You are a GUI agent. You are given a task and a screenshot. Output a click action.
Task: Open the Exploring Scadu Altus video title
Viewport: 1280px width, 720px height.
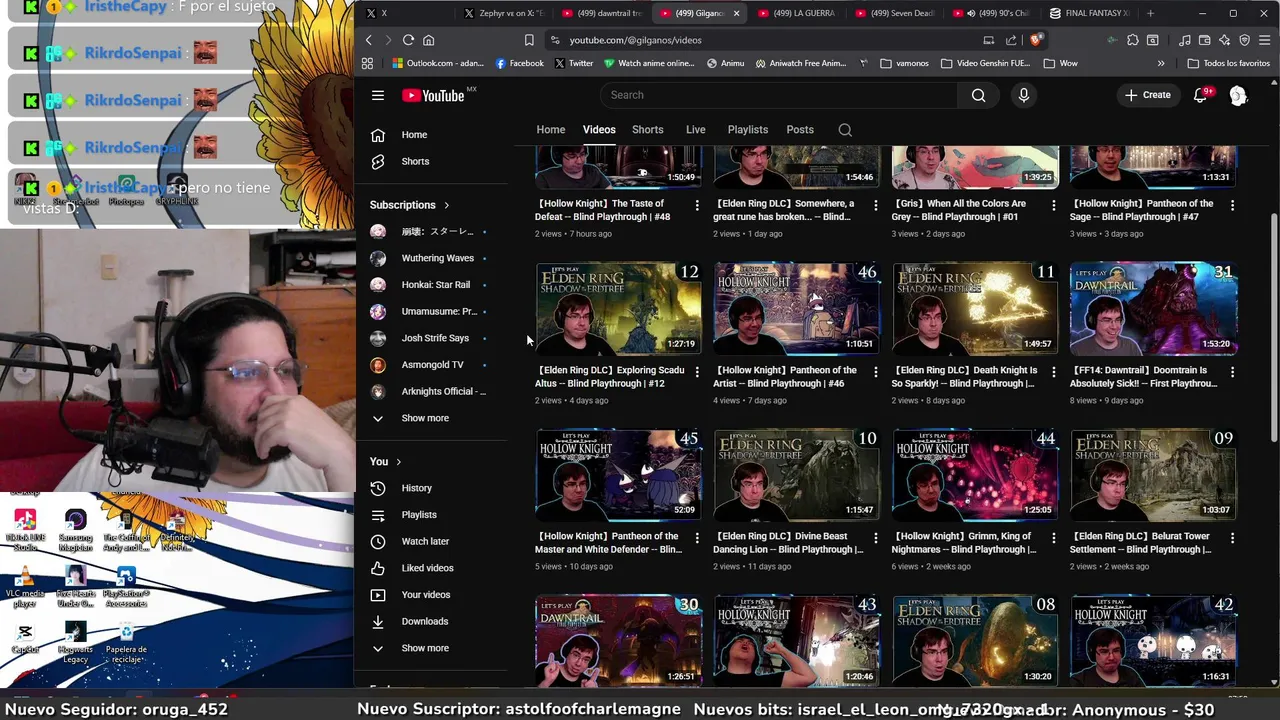tap(610, 377)
